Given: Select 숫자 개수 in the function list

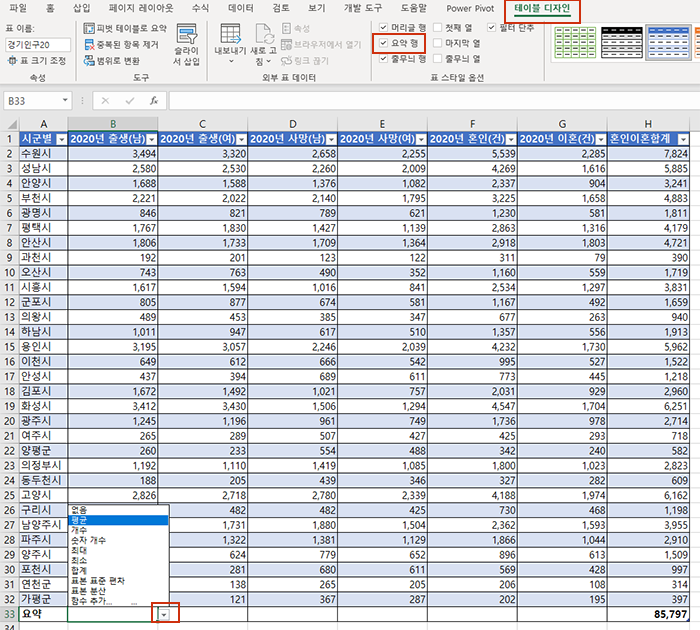Looking at the screenshot, I should pos(118,540).
